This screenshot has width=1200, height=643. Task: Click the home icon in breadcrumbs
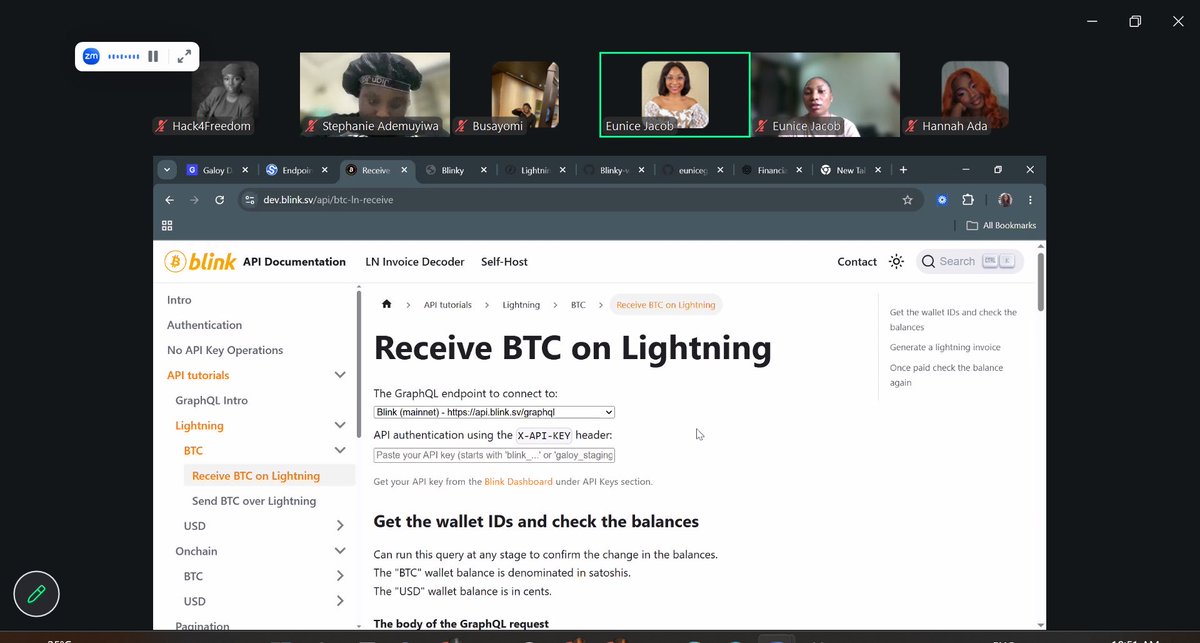pos(387,304)
